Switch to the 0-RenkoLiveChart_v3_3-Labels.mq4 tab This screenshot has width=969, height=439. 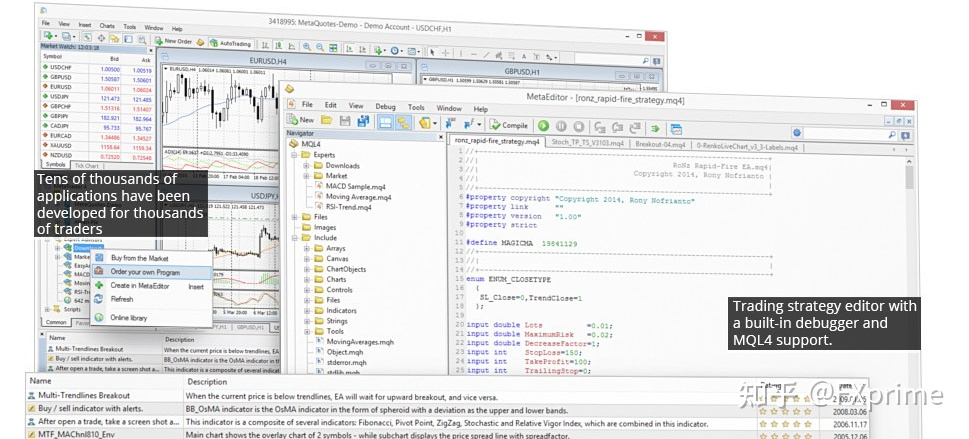747,147
